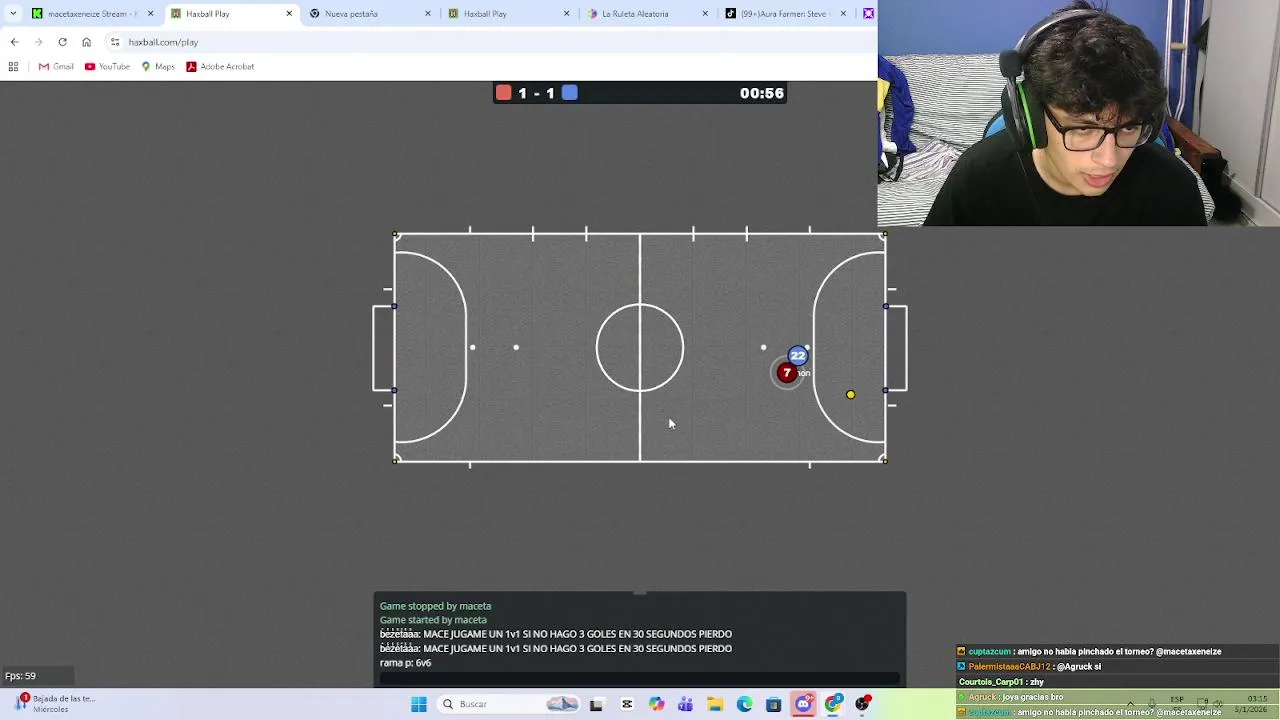Open Google Chrome from the taskbar
This screenshot has height=720, width=1280.
pos(833,704)
